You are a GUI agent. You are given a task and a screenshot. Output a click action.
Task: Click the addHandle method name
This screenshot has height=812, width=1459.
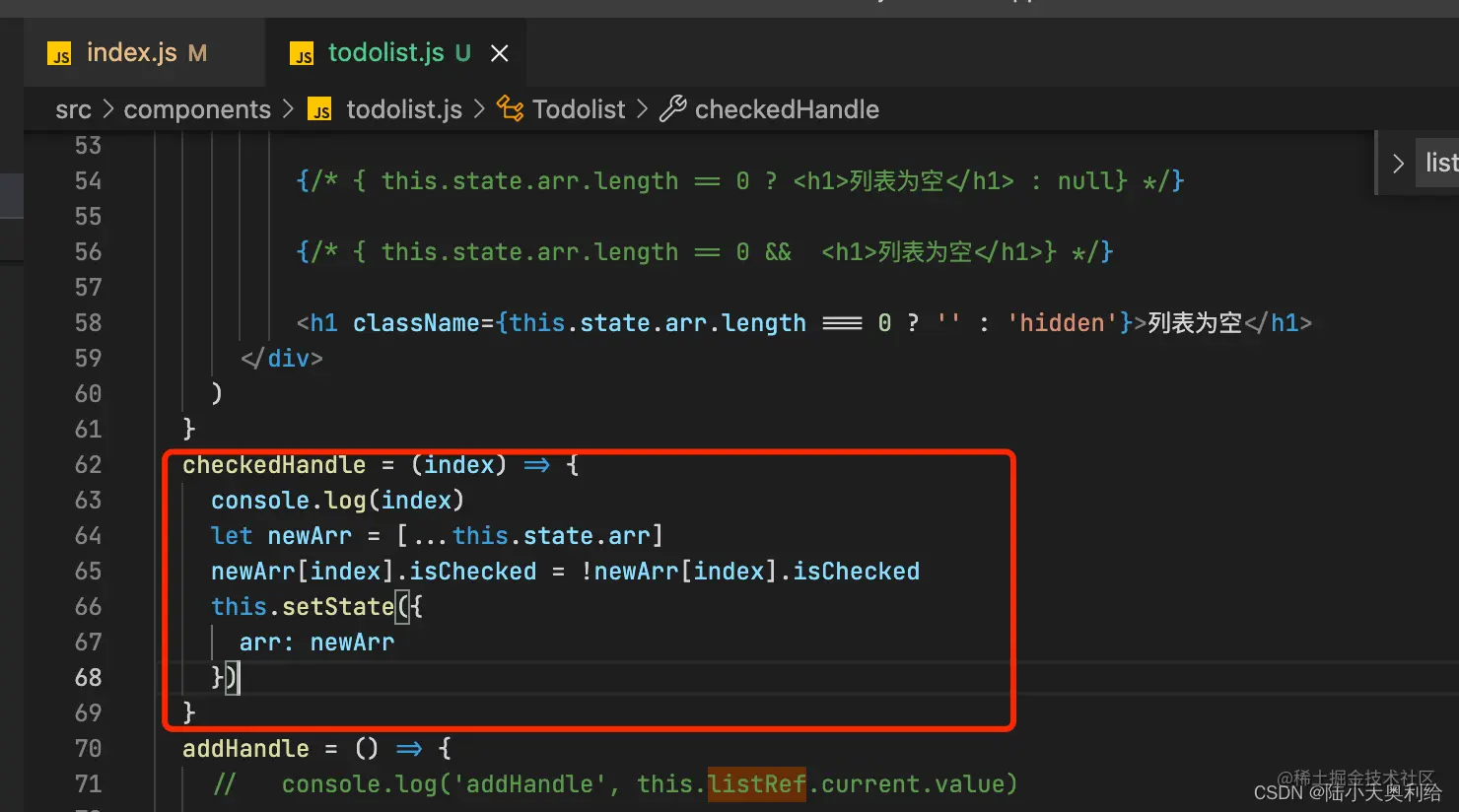click(x=245, y=748)
